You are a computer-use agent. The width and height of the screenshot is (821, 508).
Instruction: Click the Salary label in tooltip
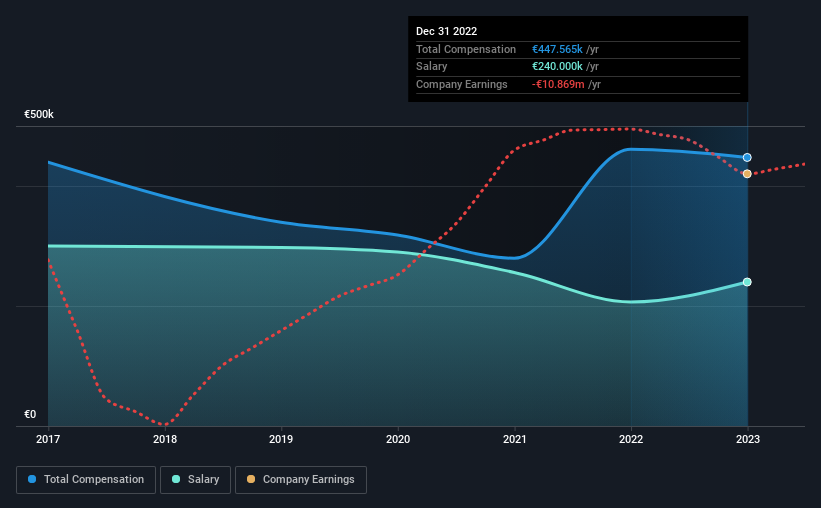pos(431,67)
